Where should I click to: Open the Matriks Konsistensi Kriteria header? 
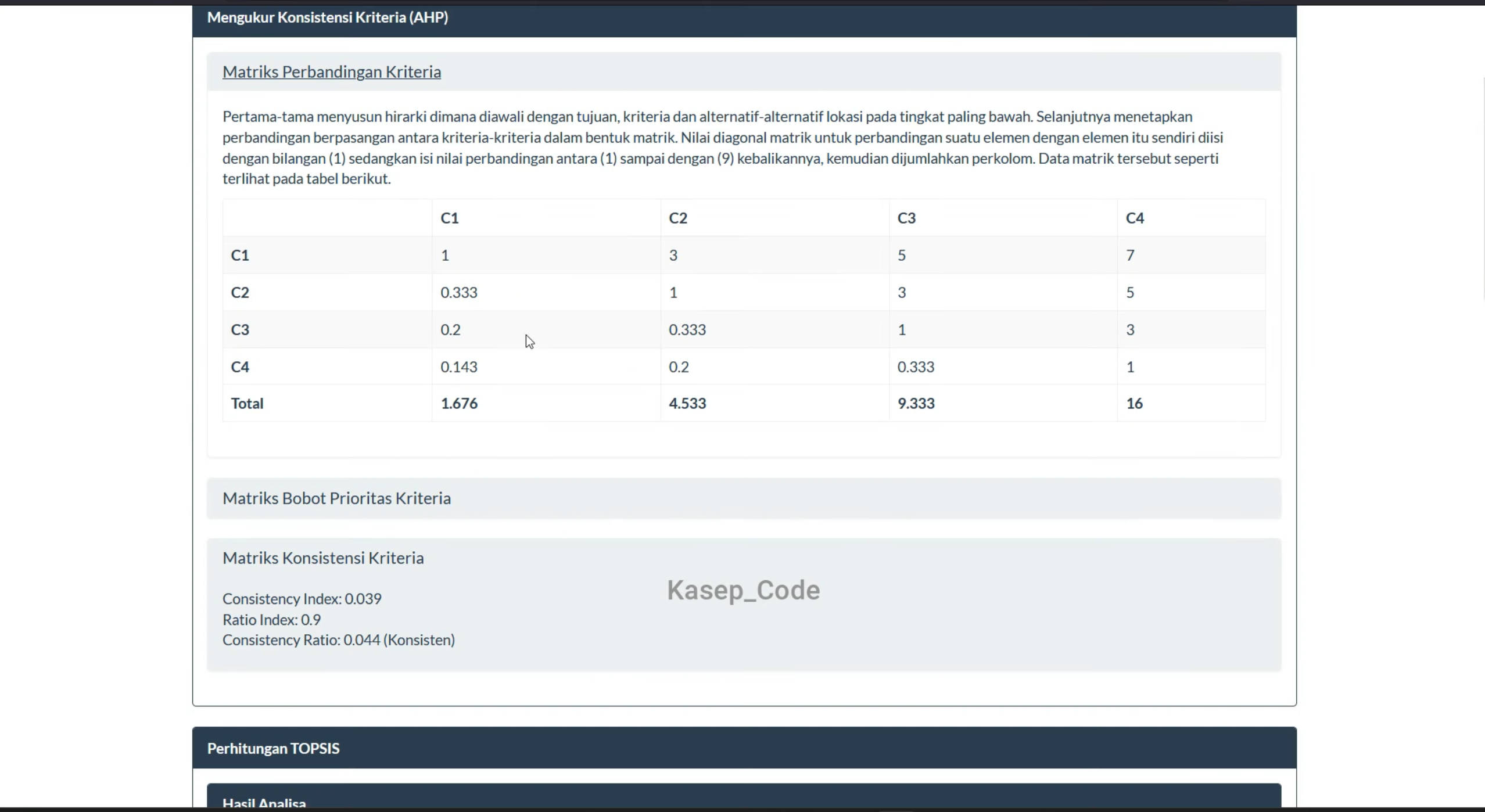323,558
